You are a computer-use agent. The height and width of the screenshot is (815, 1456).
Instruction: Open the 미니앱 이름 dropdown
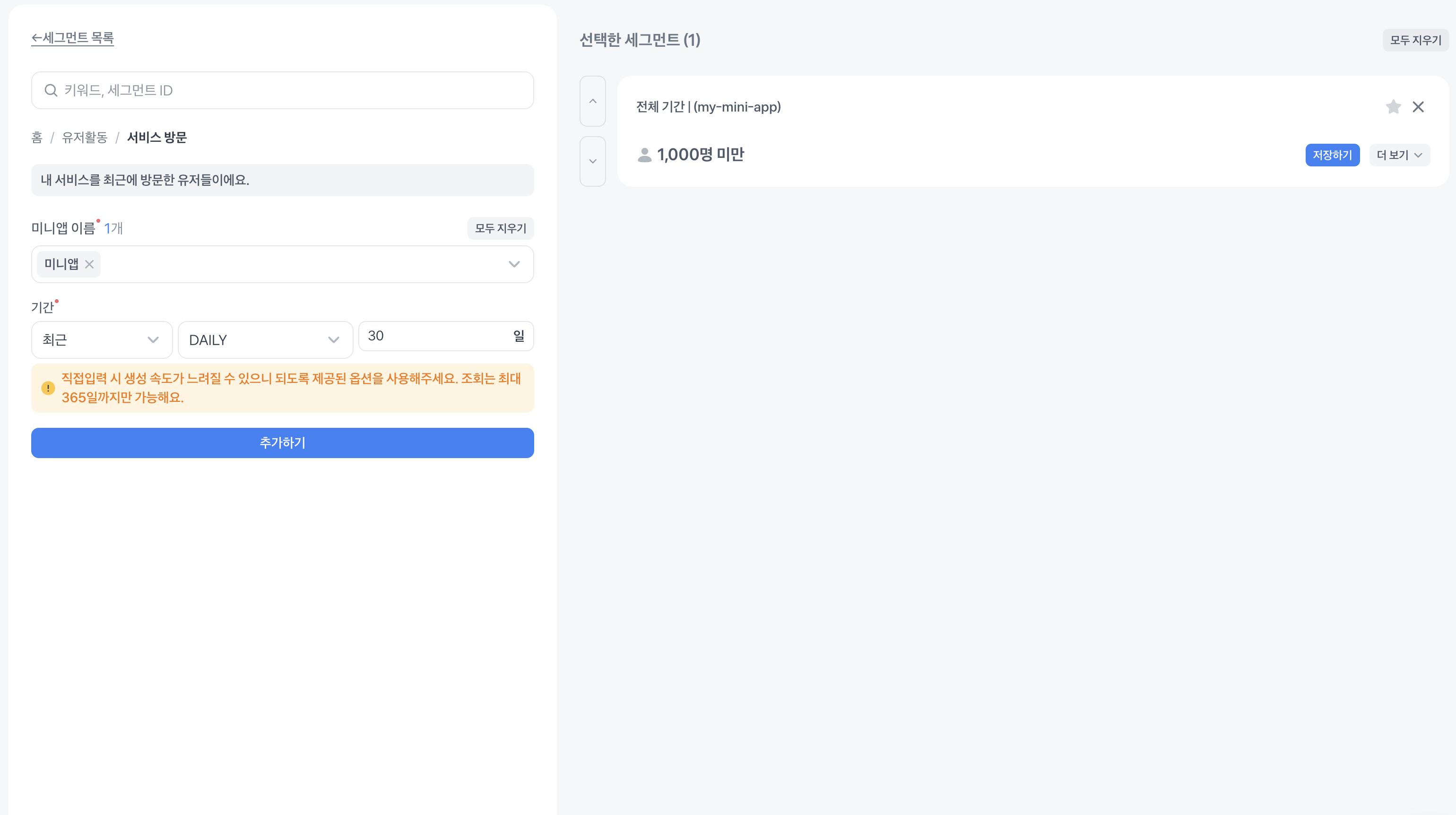(x=513, y=264)
